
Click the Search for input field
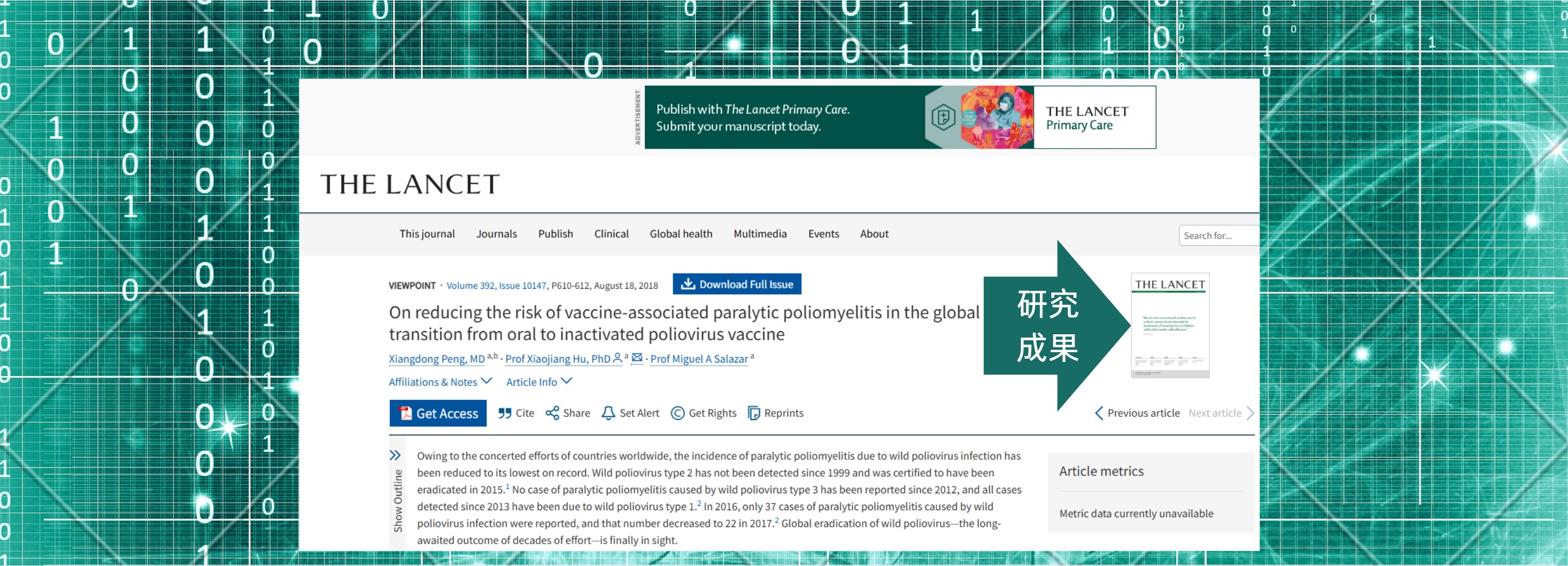click(x=1219, y=236)
